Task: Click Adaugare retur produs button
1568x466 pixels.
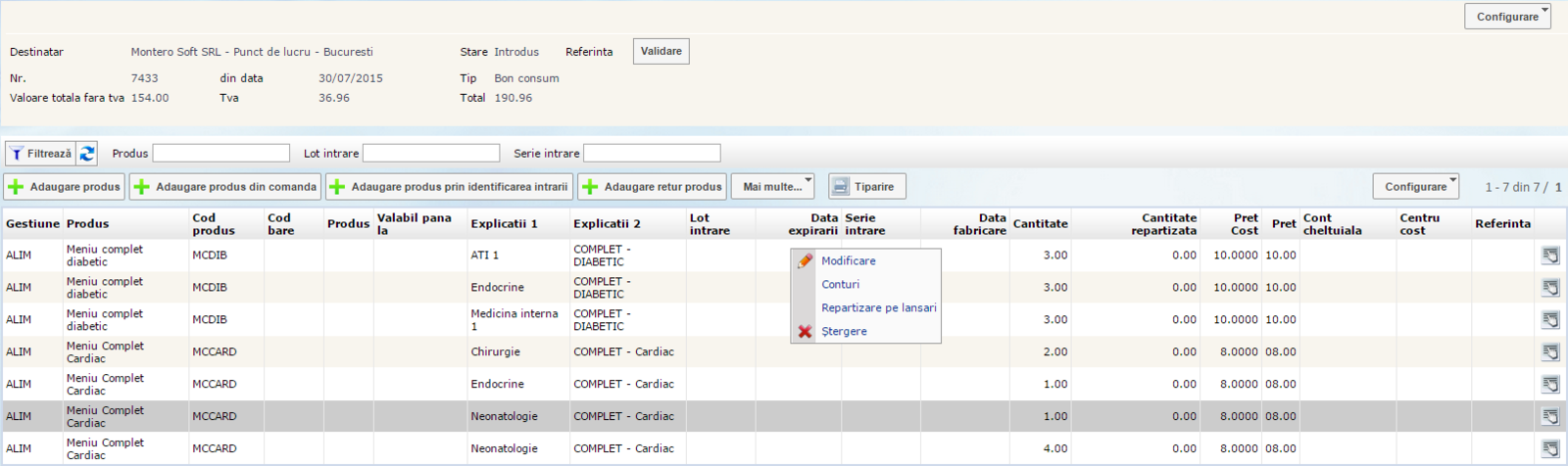Action: coord(653,187)
